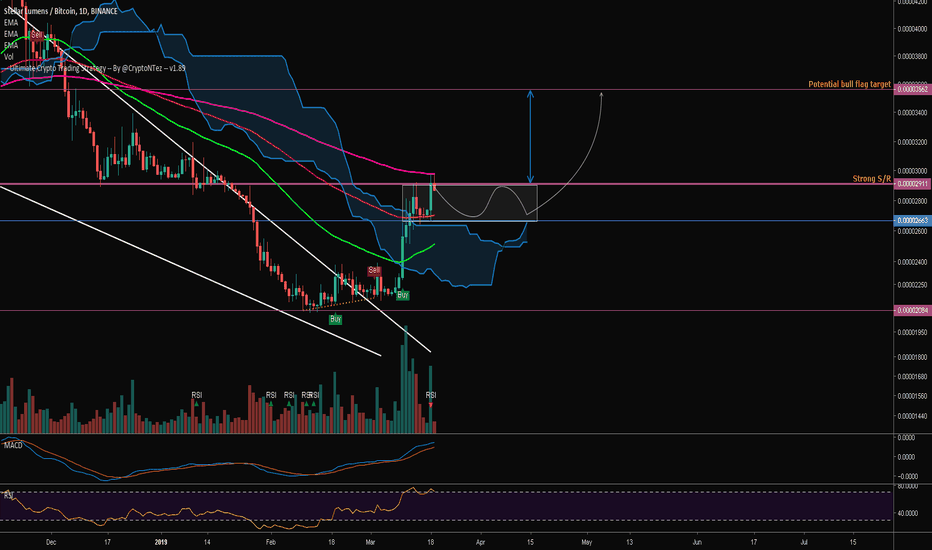
Task: Click the MACD pane label
Action: [x=13, y=445]
